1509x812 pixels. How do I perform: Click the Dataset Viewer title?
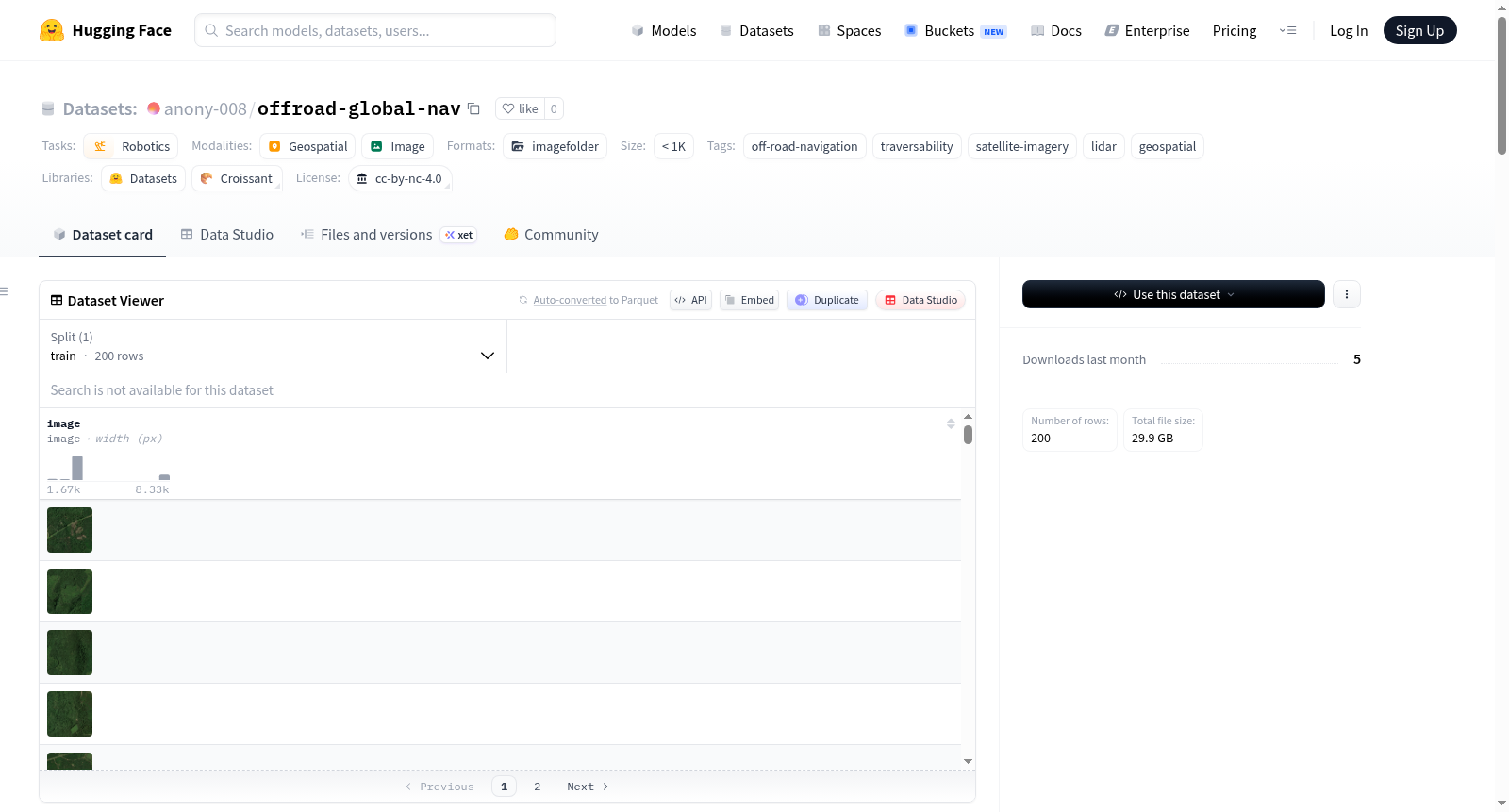point(116,300)
